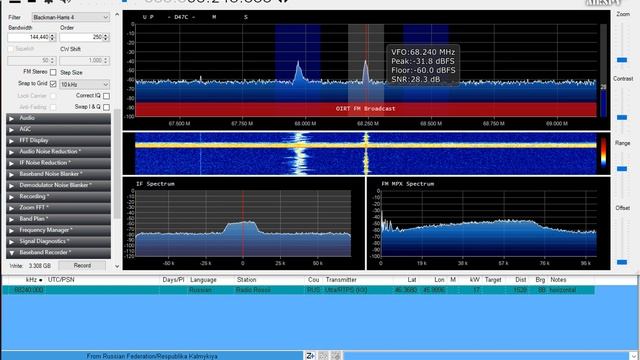The width and height of the screenshot is (640, 360).
Task: Open the bottom-right status bar dropdown
Action: pos(633,356)
